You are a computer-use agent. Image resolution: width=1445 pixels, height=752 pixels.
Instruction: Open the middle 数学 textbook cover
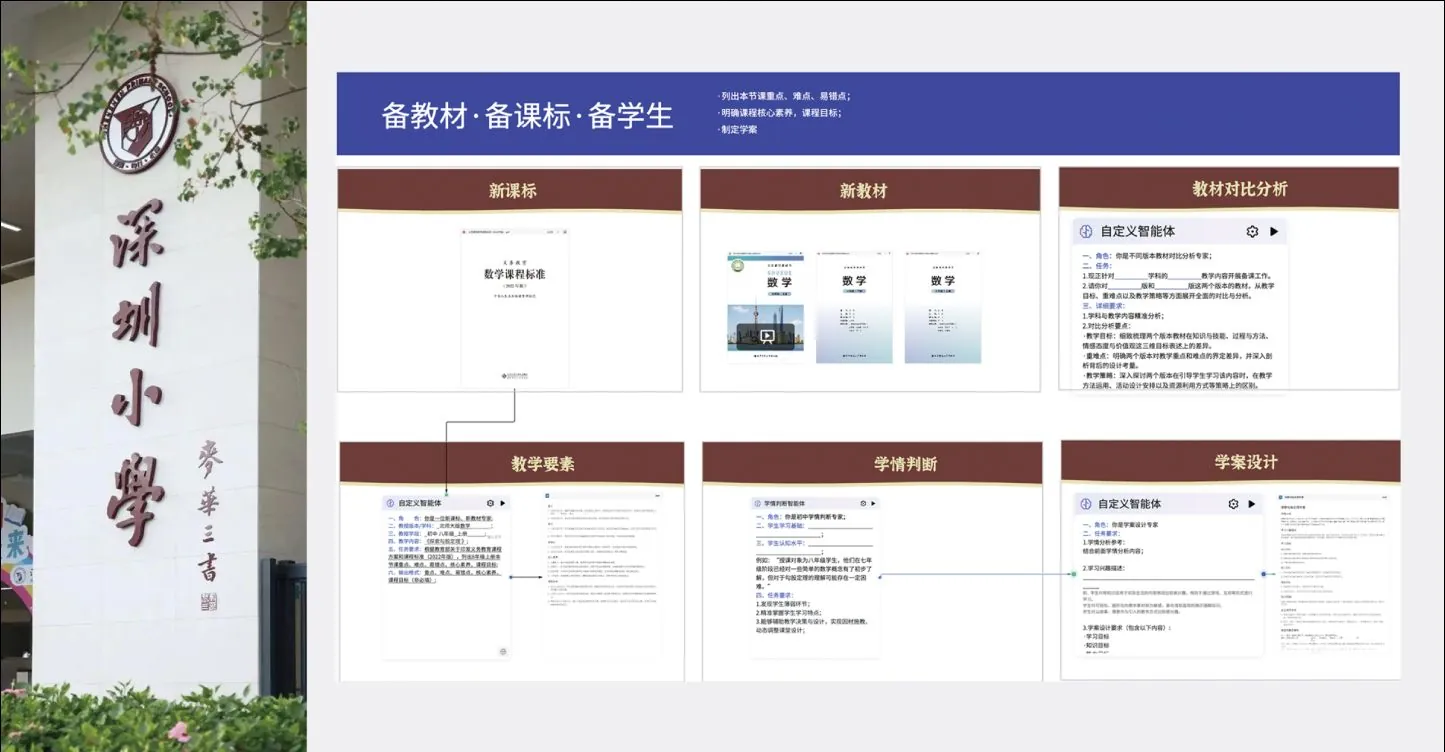point(854,308)
